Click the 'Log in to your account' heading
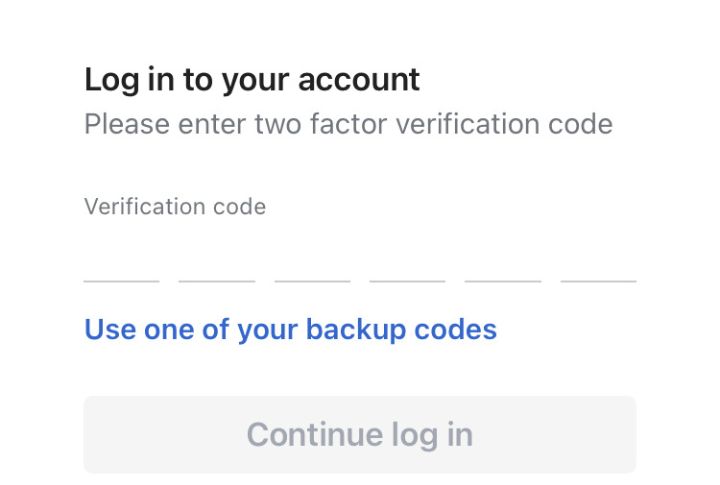Image resolution: width=720 pixels, height=485 pixels. tap(252, 79)
